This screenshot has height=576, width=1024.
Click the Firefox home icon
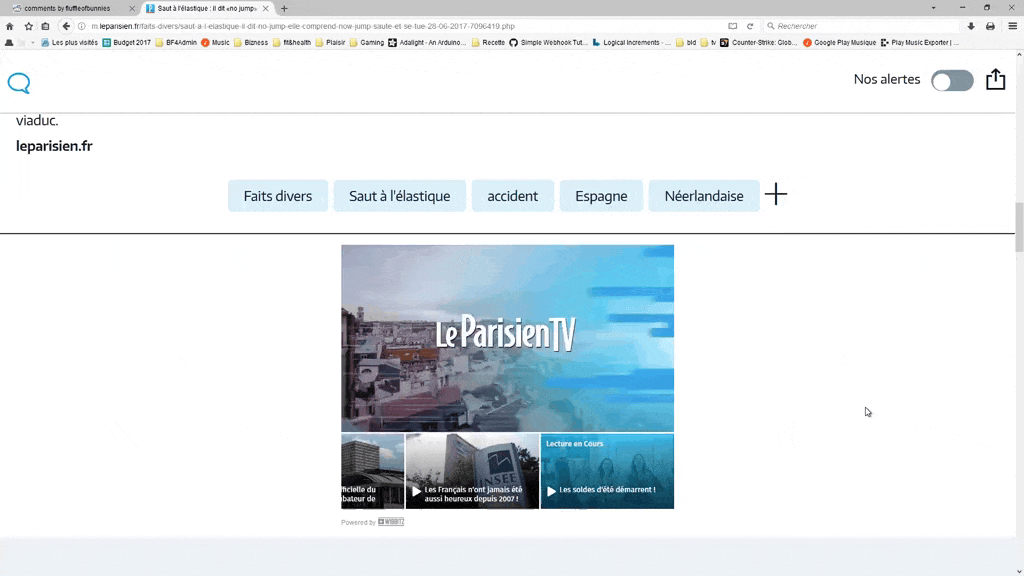click(10, 26)
